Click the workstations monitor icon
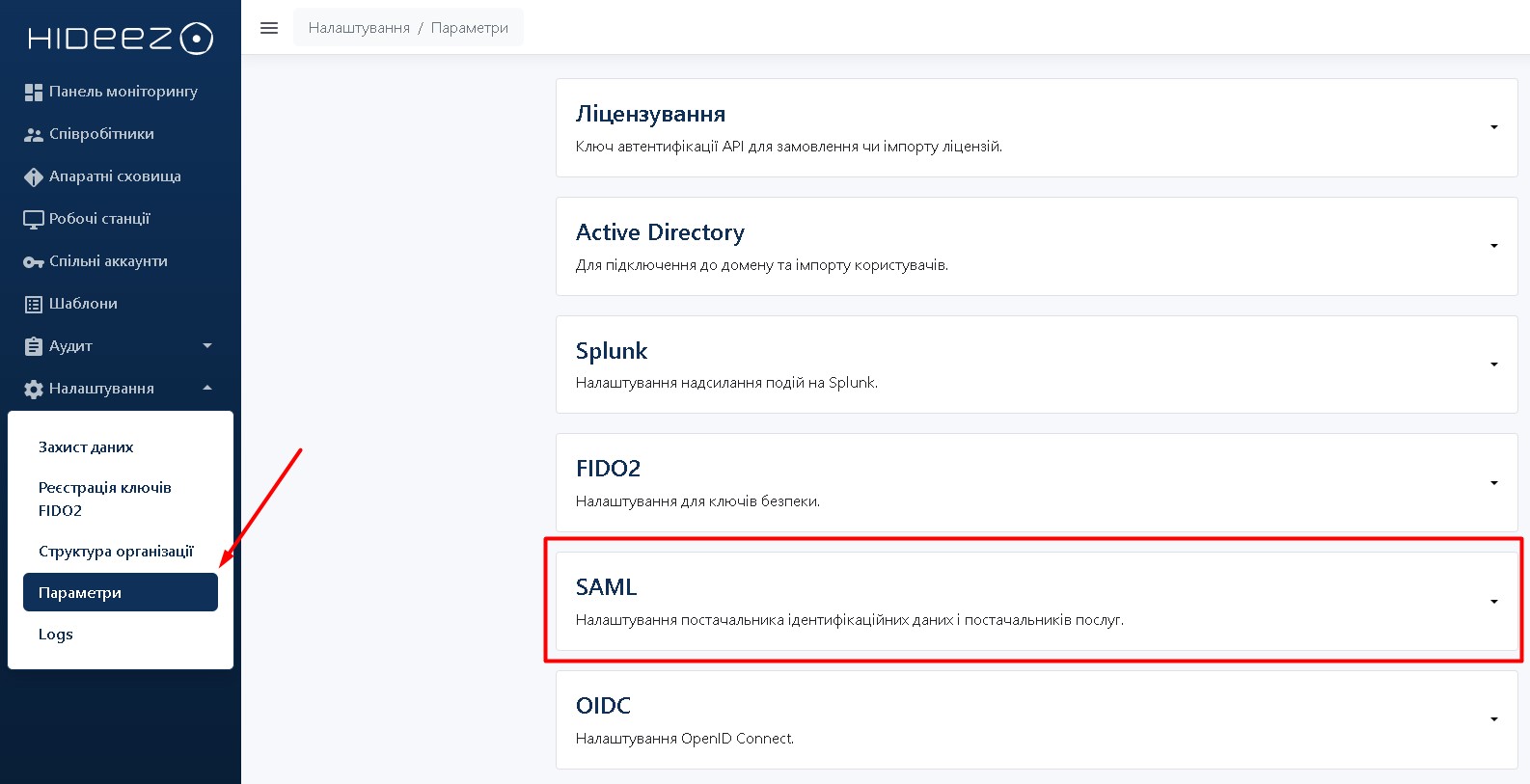Viewport: 1530px width, 784px height. tap(34, 219)
